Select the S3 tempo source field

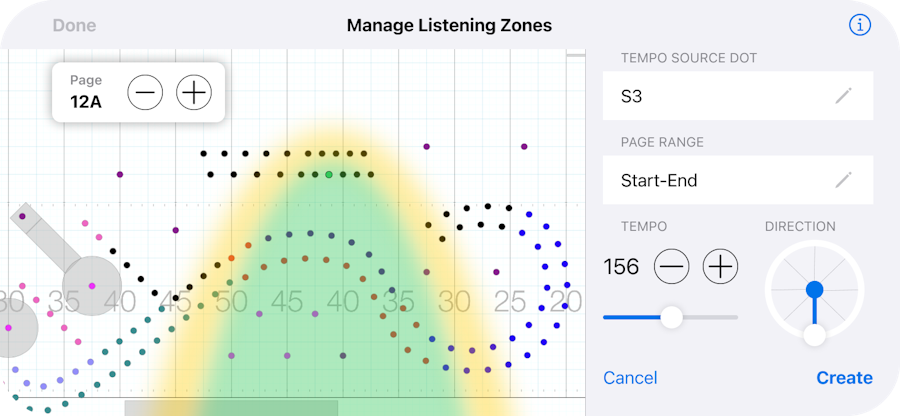click(x=720, y=96)
